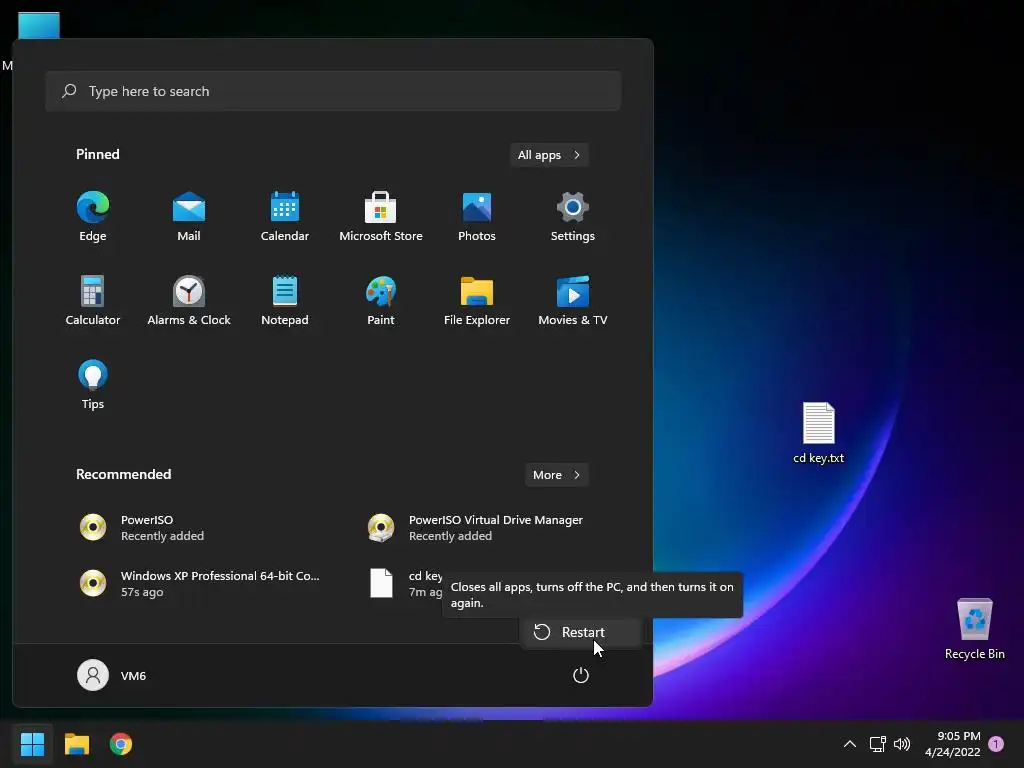Click the Type here to search field
The height and width of the screenshot is (768, 1024).
coord(333,91)
